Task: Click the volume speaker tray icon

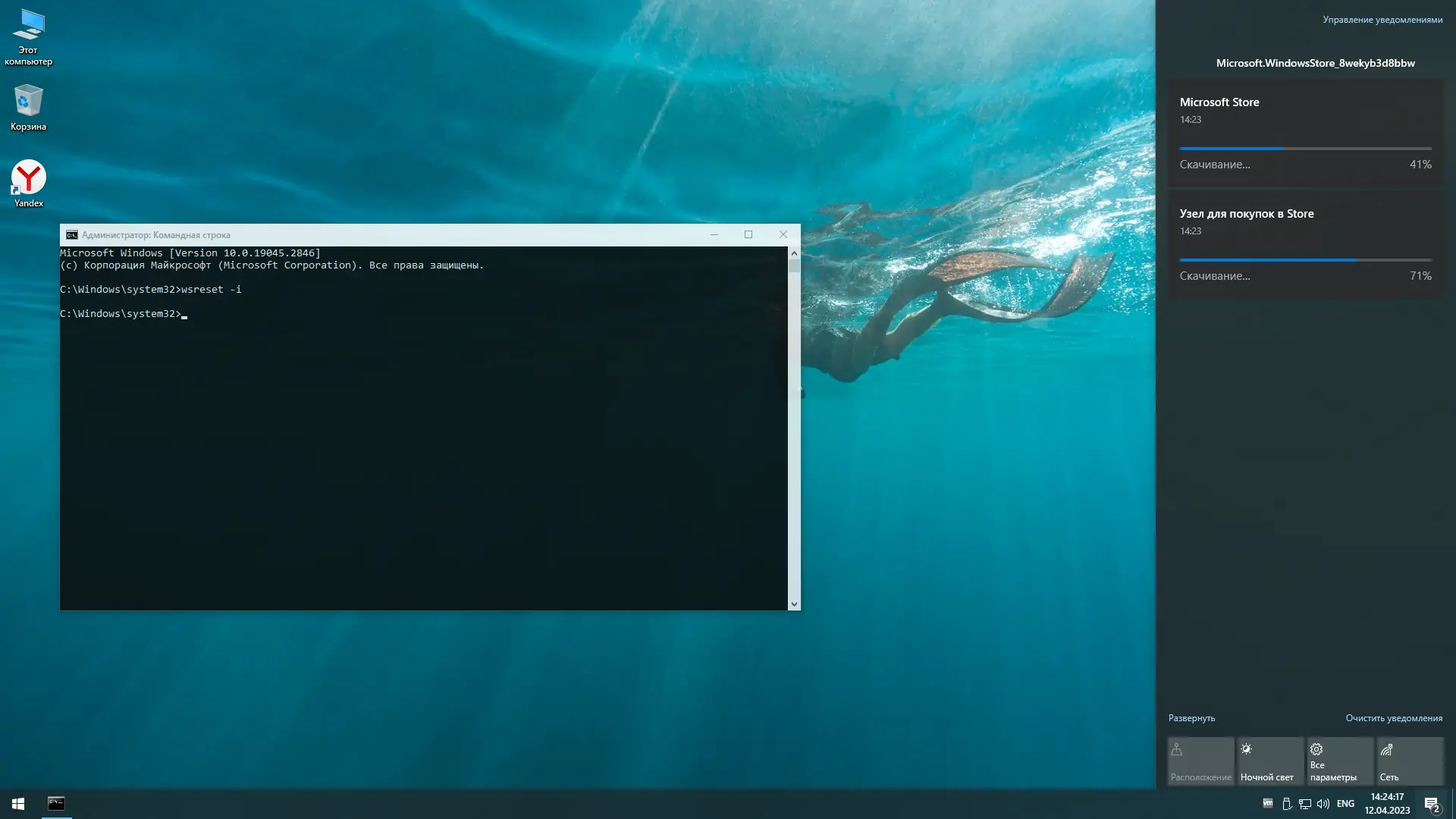Action: (x=1323, y=804)
